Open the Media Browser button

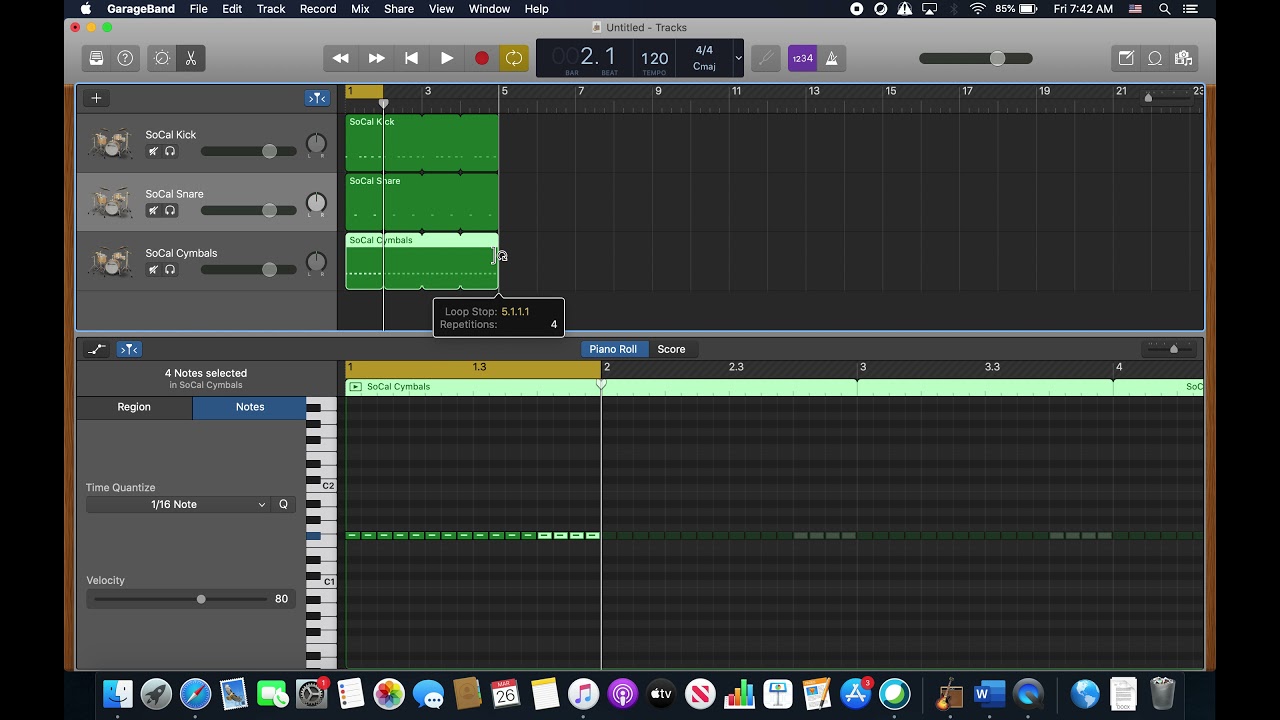[1184, 58]
